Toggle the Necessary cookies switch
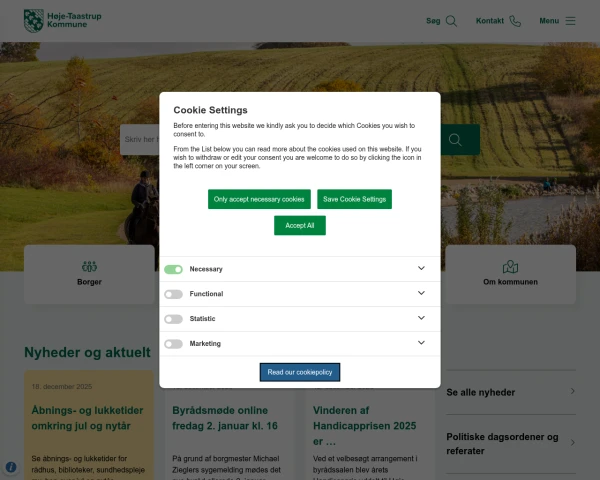The height and width of the screenshot is (480, 600). tap(173, 269)
